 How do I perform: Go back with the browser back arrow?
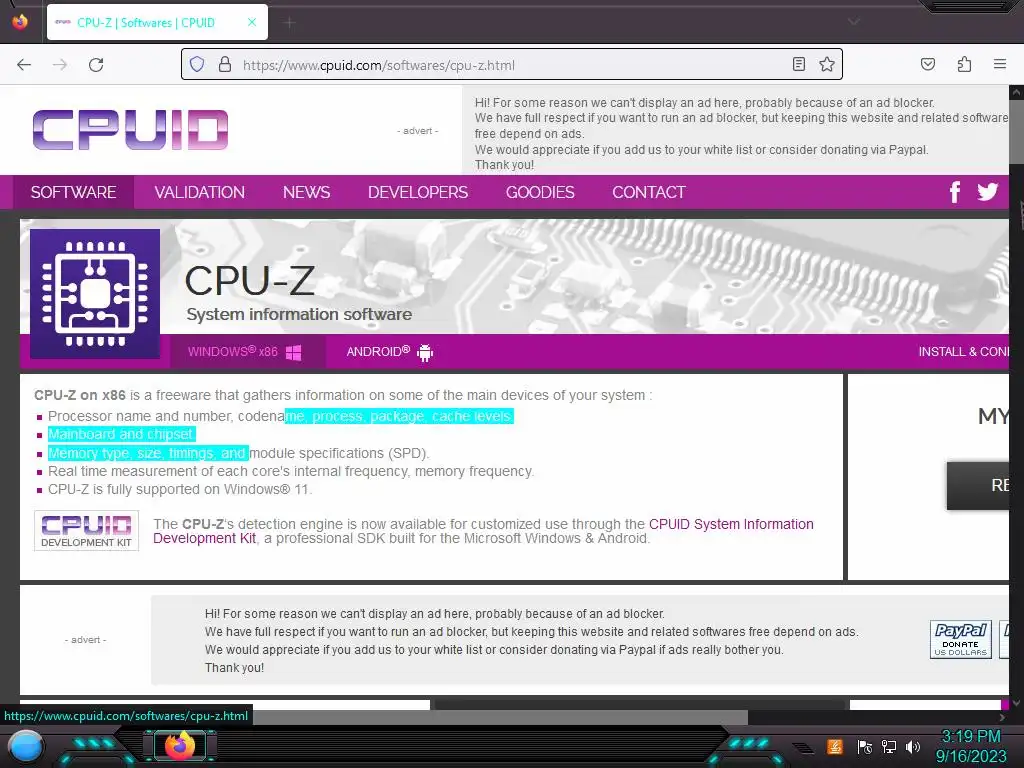click(24, 65)
